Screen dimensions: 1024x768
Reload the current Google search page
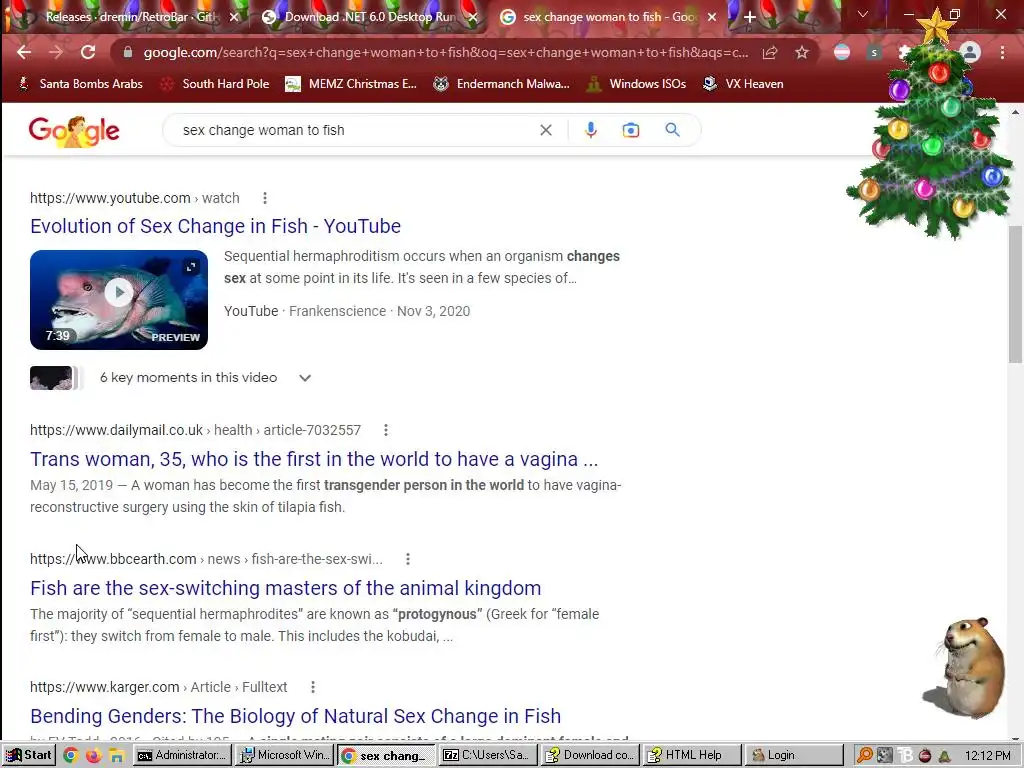click(88, 52)
